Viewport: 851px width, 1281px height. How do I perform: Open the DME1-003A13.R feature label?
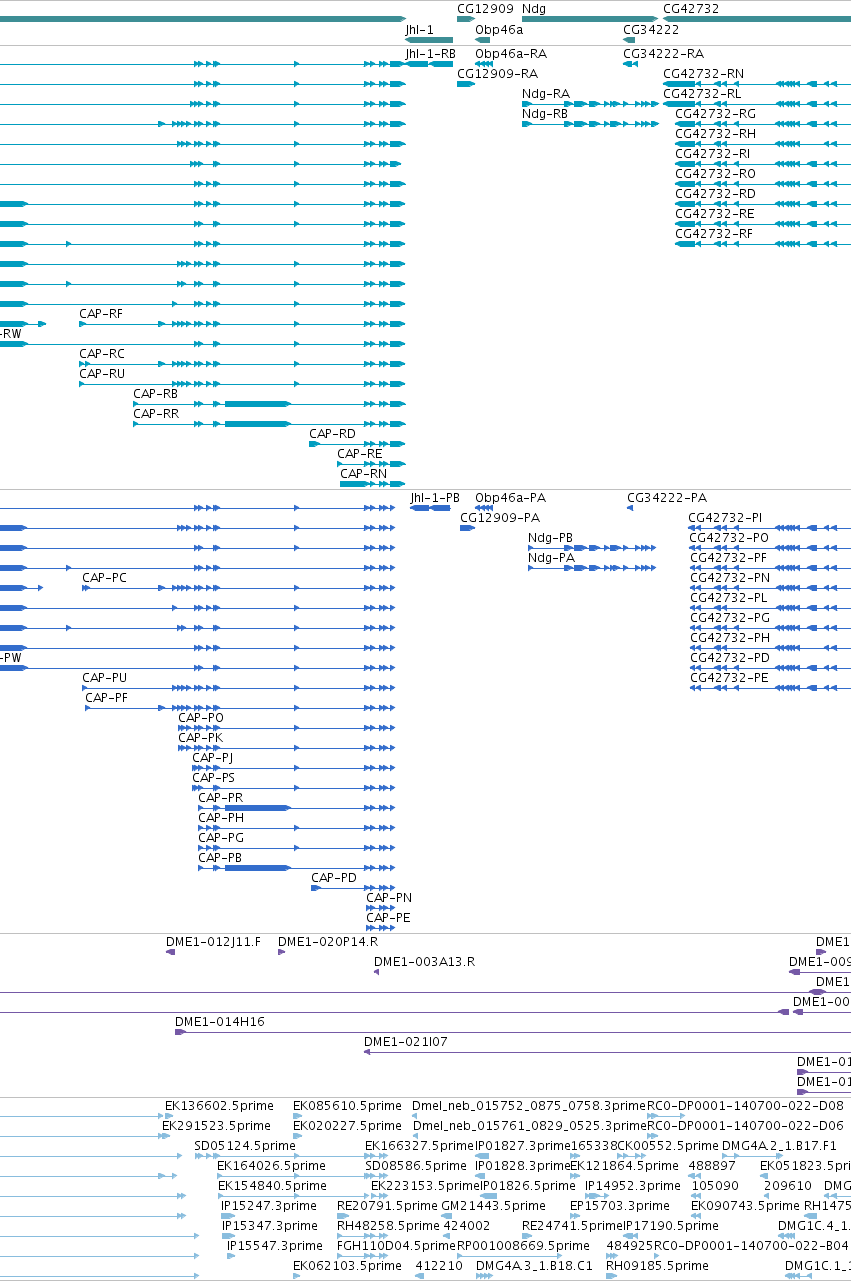424,962
